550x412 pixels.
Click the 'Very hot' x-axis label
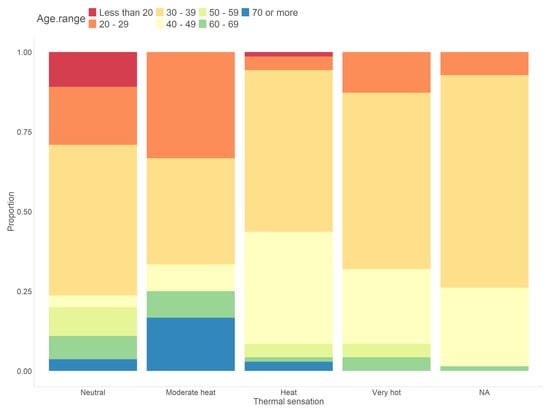tap(387, 392)
